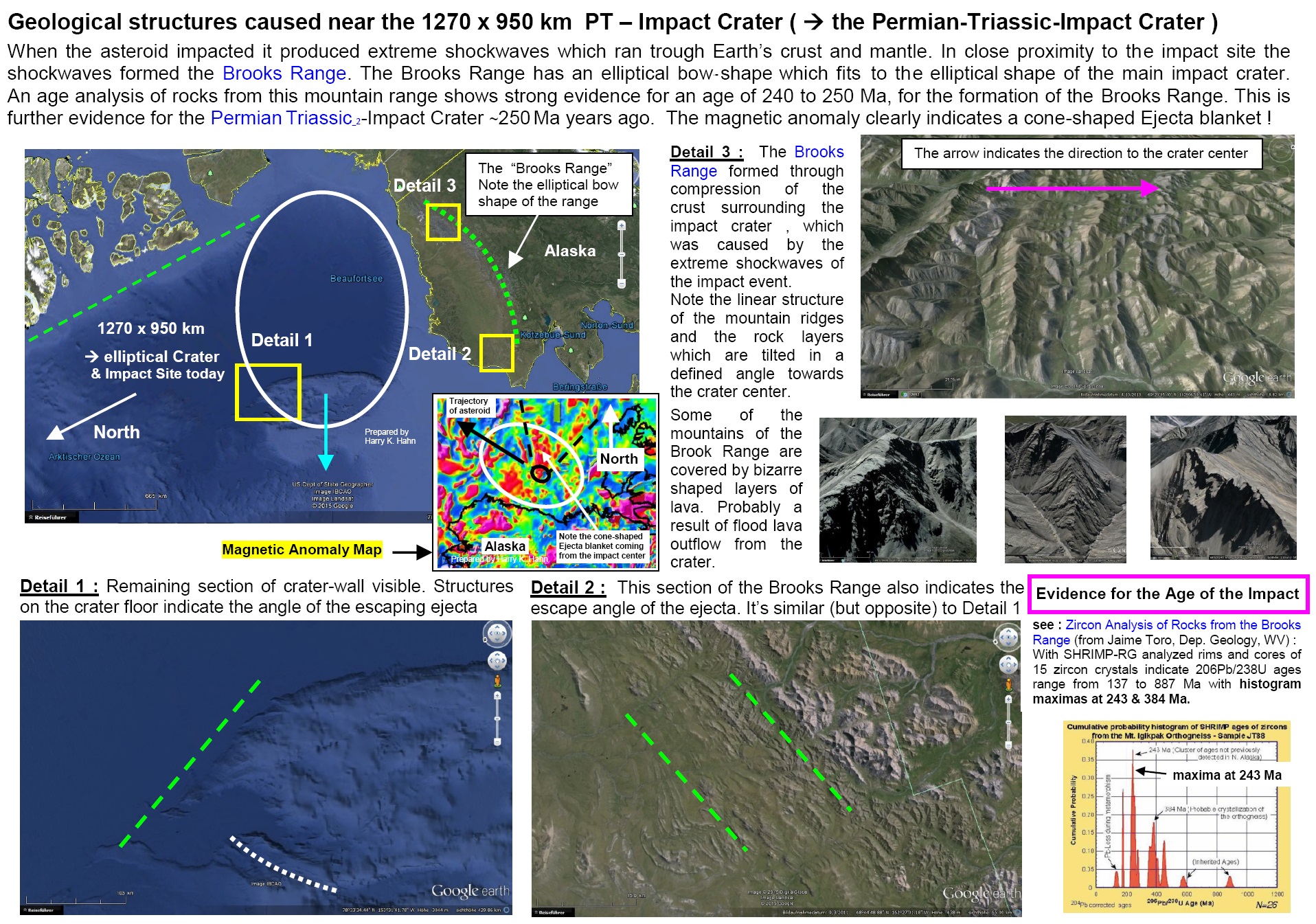Click the zoom slider handle in Detail 2 map

pos(1008,721)
